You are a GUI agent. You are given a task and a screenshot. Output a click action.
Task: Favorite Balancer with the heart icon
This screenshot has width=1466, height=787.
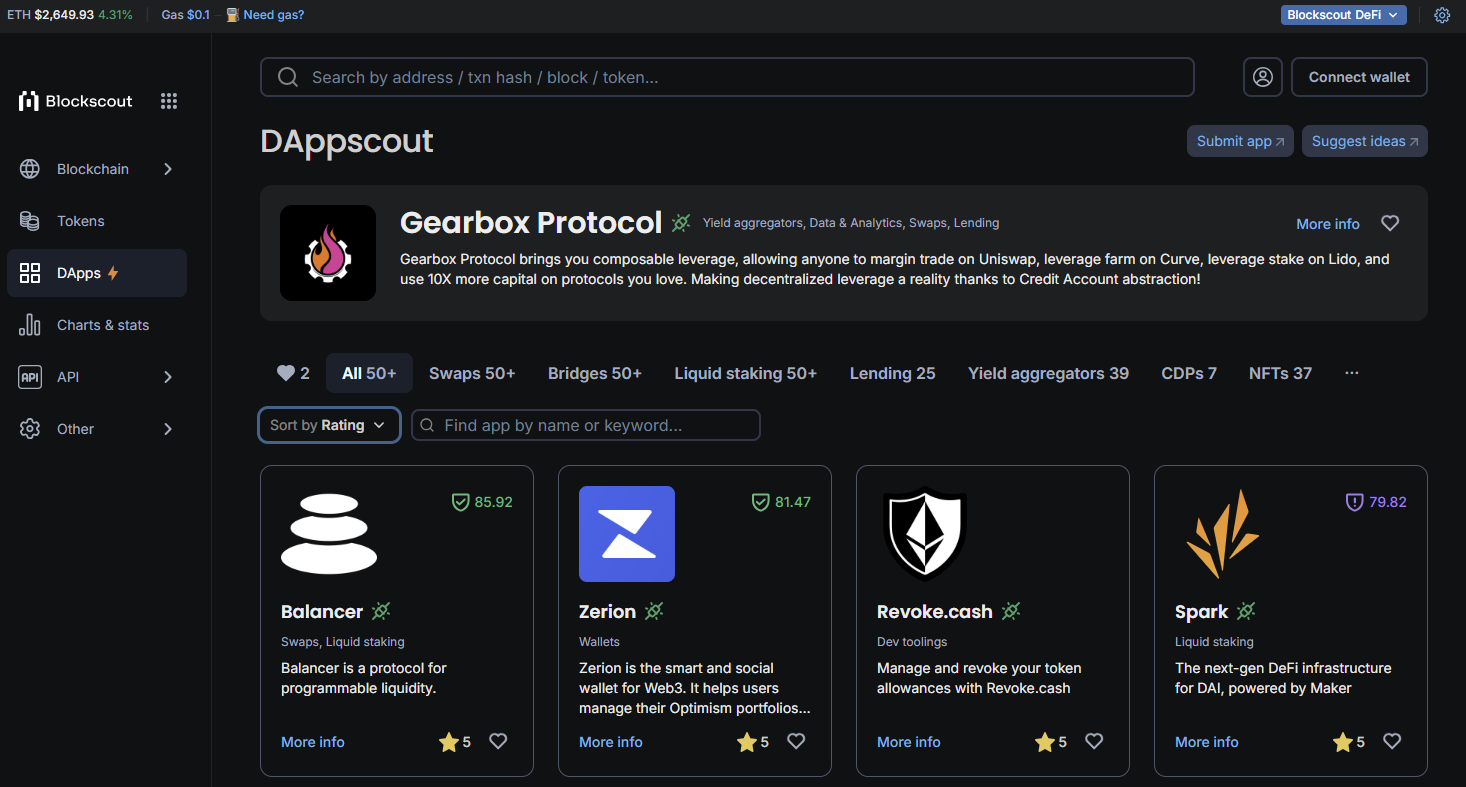click(x=498, y=741)
